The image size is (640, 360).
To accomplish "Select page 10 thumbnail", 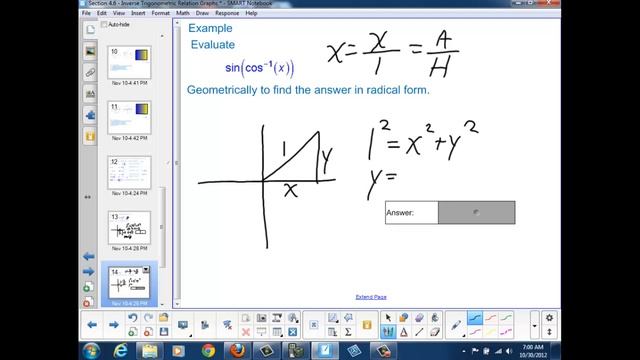I will click(129, 62).
